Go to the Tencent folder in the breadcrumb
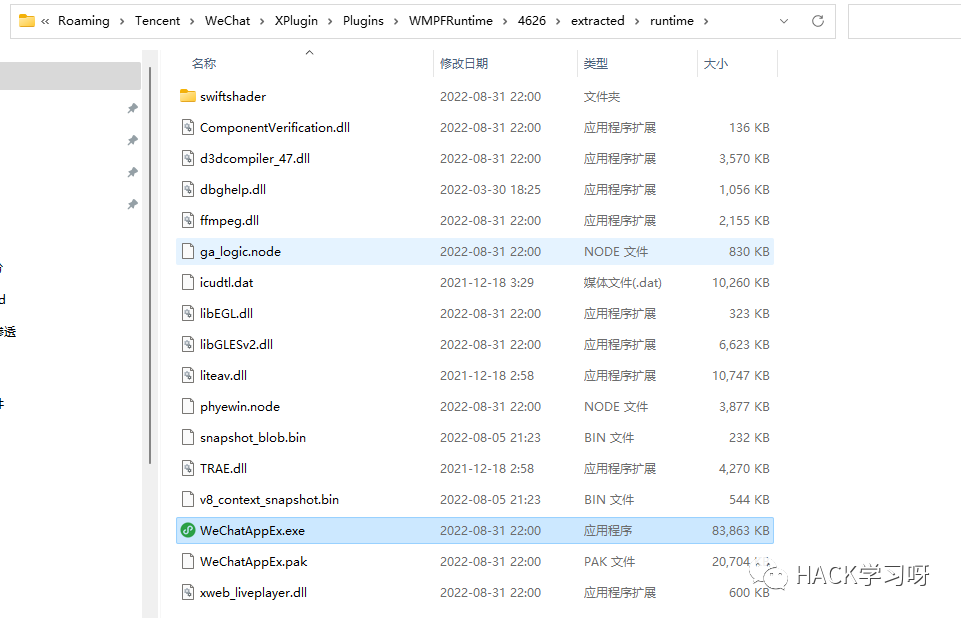 tap(158, 21)
